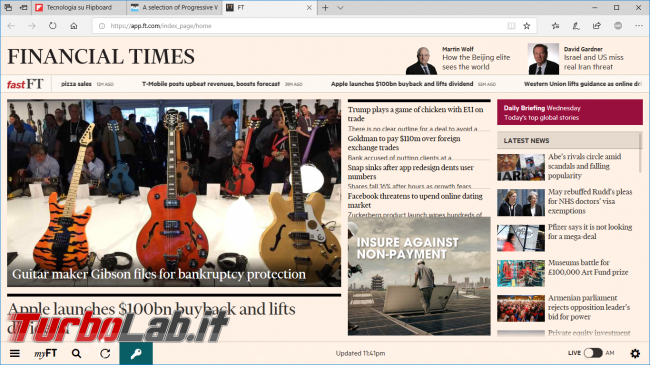Switch to Tecnologia su Flipboard tab
Screen dimensions: 650x365
pos(79,7)
